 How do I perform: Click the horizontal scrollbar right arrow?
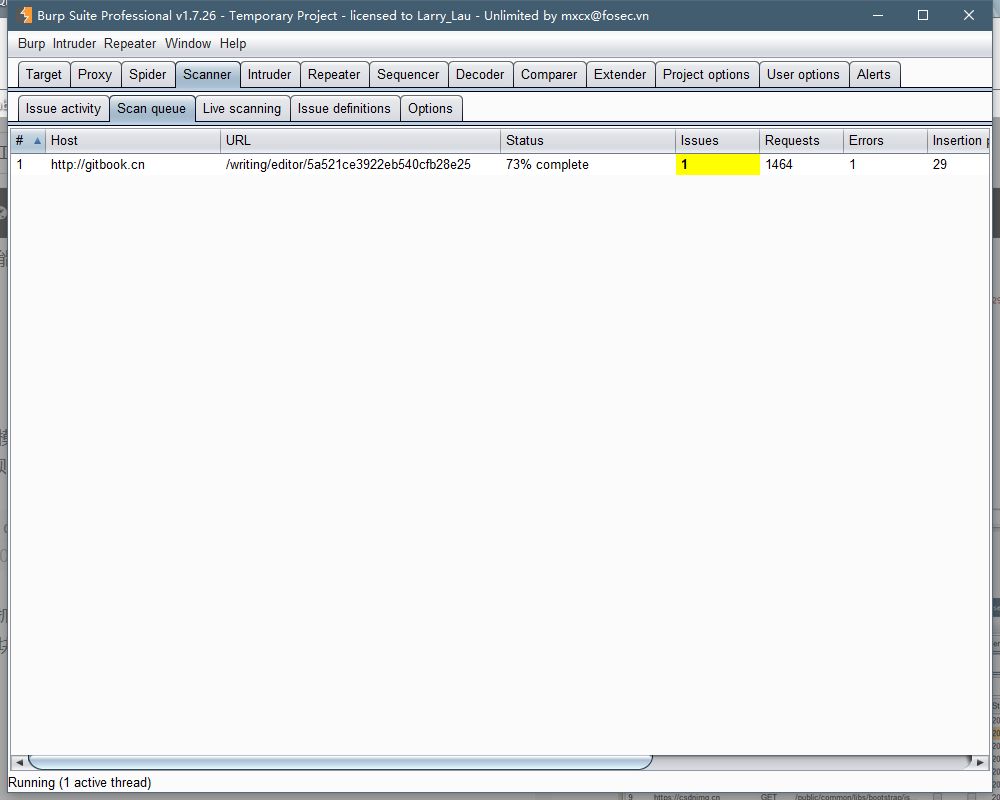tap(980, 762)
